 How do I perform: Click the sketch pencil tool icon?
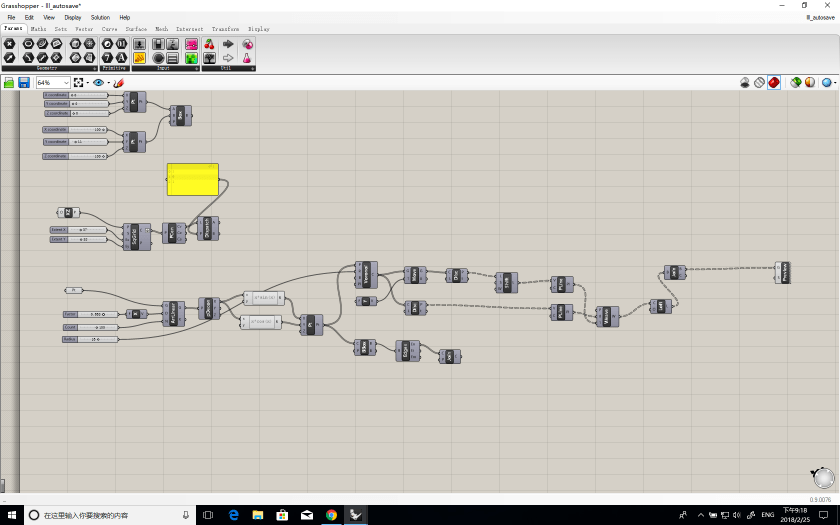tap(119, 82)
